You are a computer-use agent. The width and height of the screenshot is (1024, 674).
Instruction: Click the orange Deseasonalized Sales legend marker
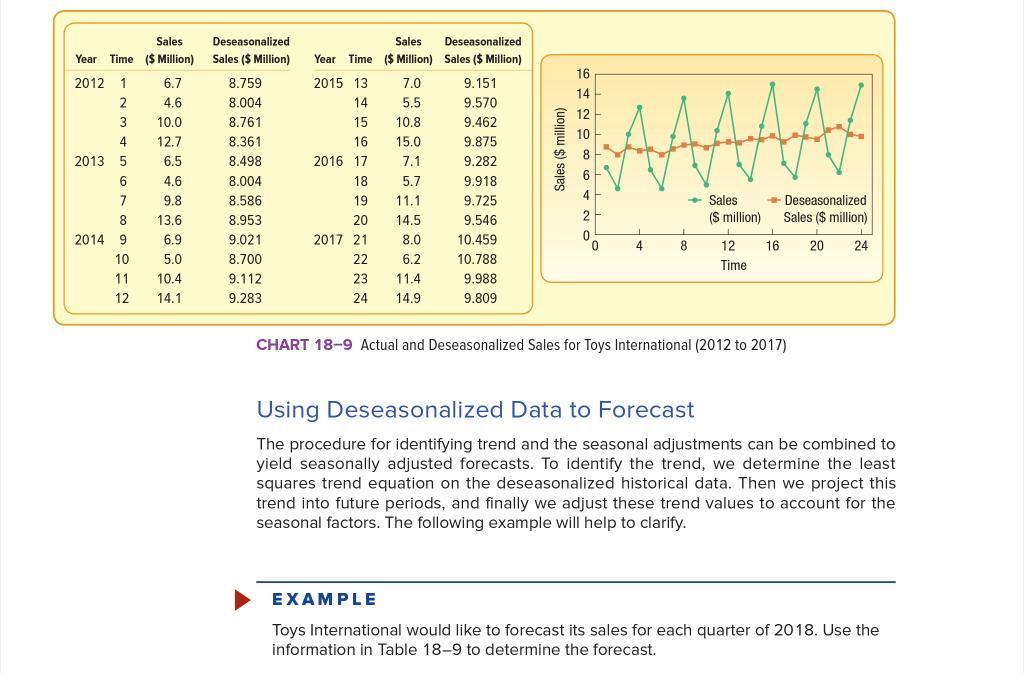772,199
